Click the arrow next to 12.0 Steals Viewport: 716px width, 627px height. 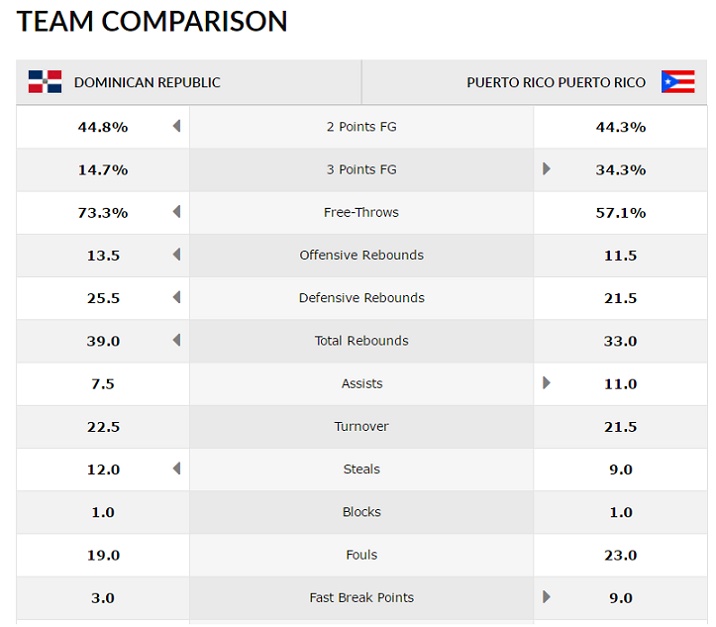click(176, 469)
